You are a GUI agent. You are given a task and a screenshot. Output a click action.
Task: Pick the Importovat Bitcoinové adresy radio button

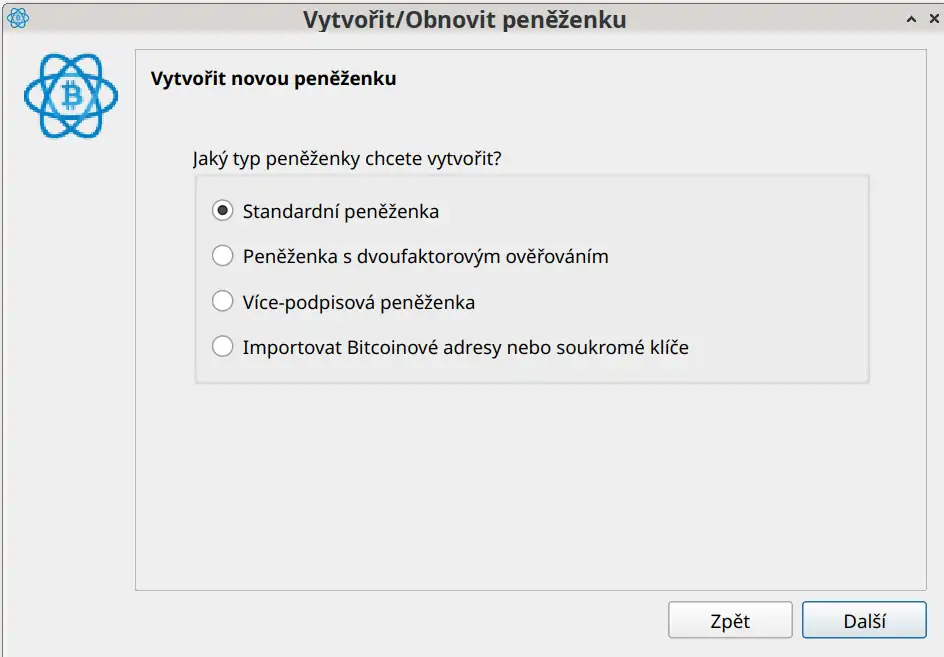222,347
